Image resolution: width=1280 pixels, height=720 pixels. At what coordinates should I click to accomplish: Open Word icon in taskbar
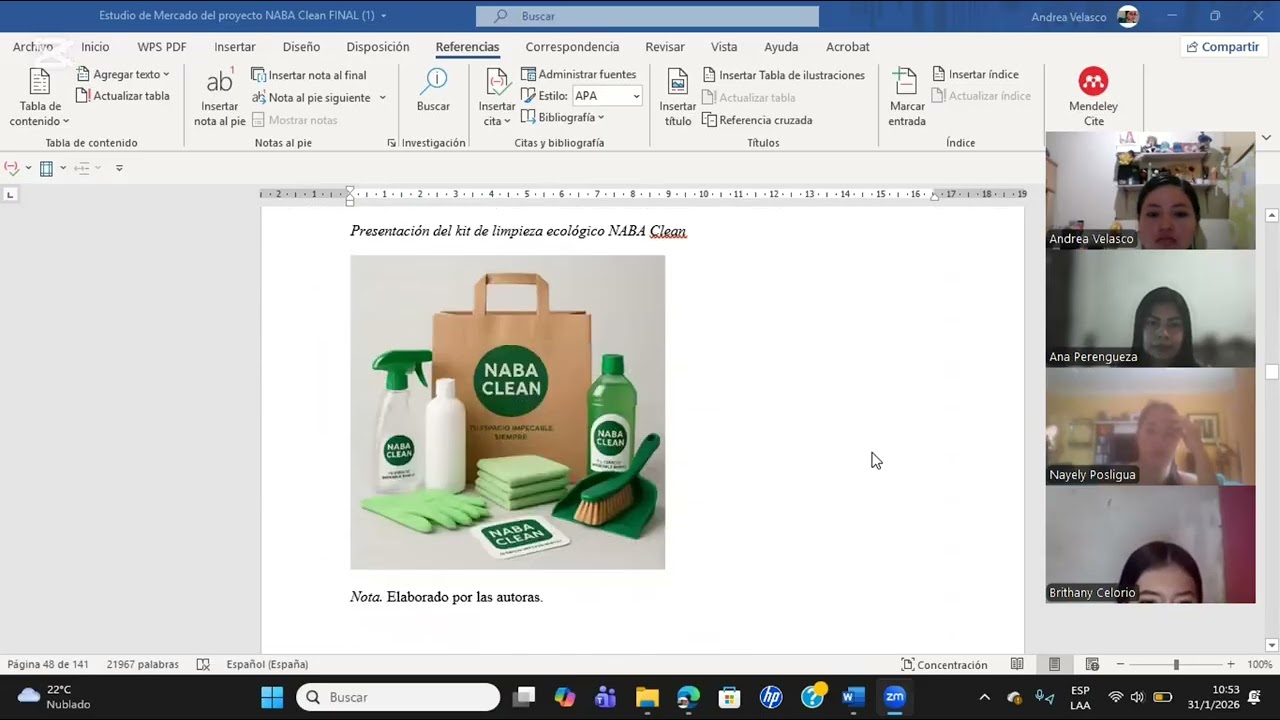coord(853,697)
